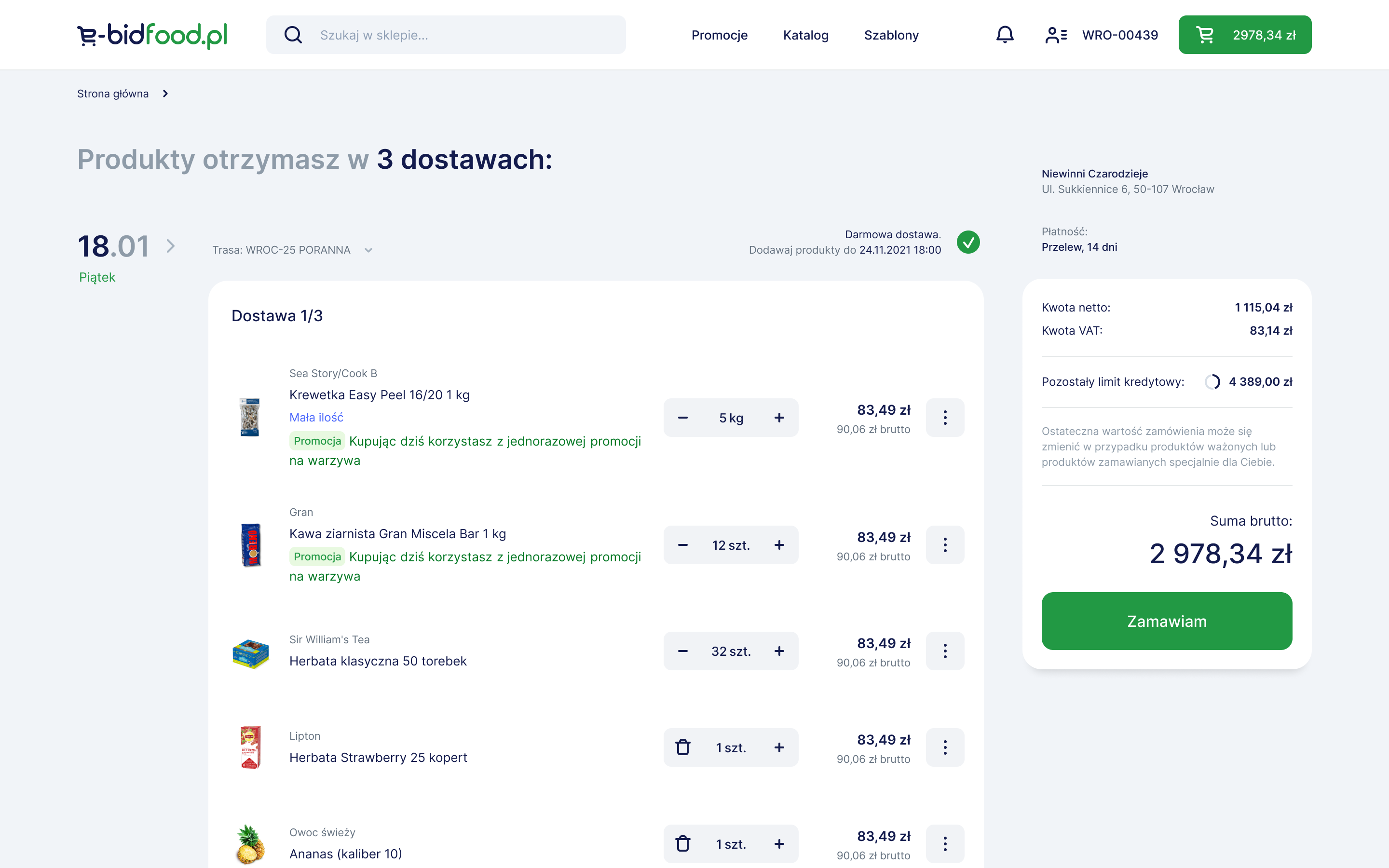
Task: Open account WRO-00439
Action: (1120, 35)
